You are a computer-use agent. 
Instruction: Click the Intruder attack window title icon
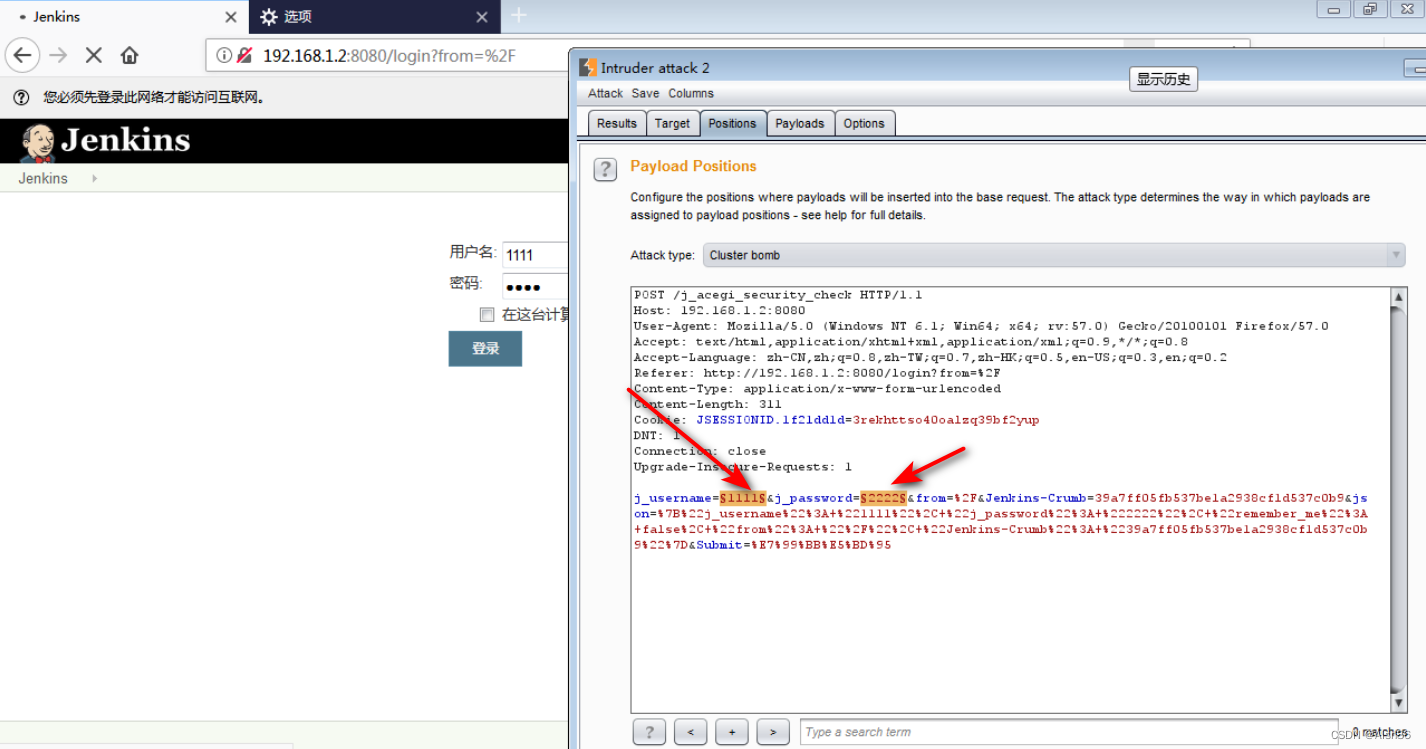(589, 68)
